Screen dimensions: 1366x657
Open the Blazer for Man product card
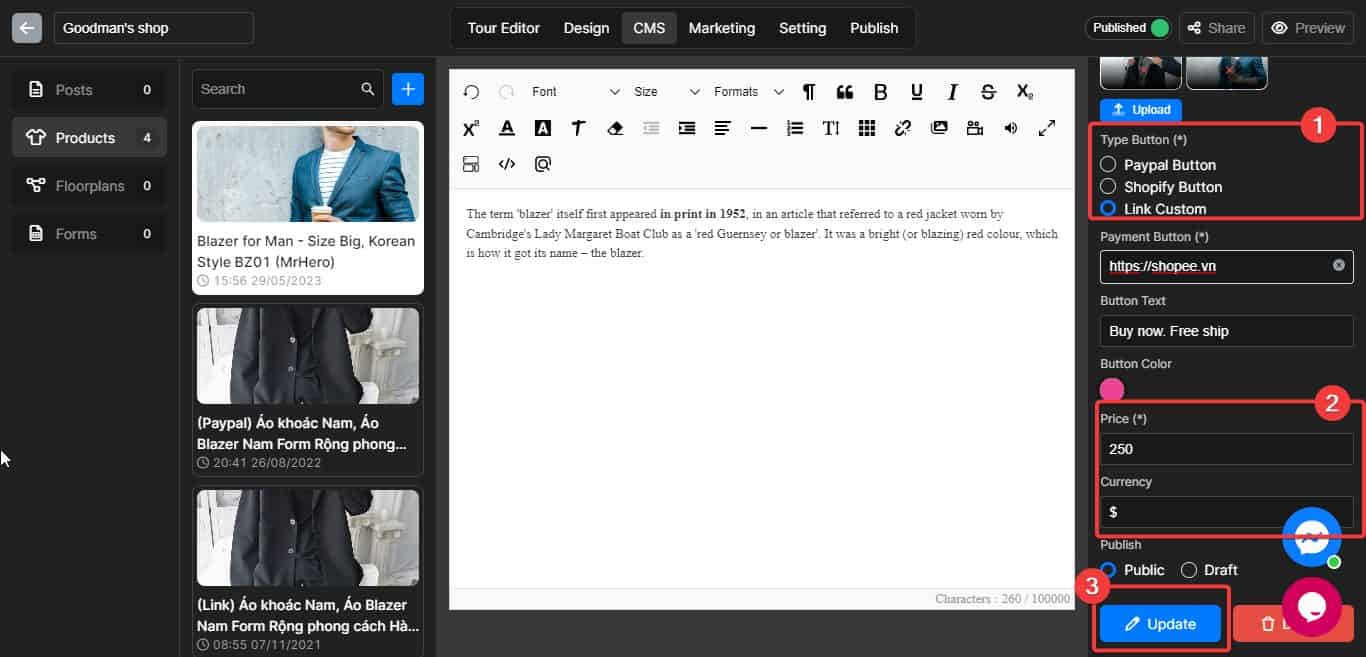tap(308, 208)
